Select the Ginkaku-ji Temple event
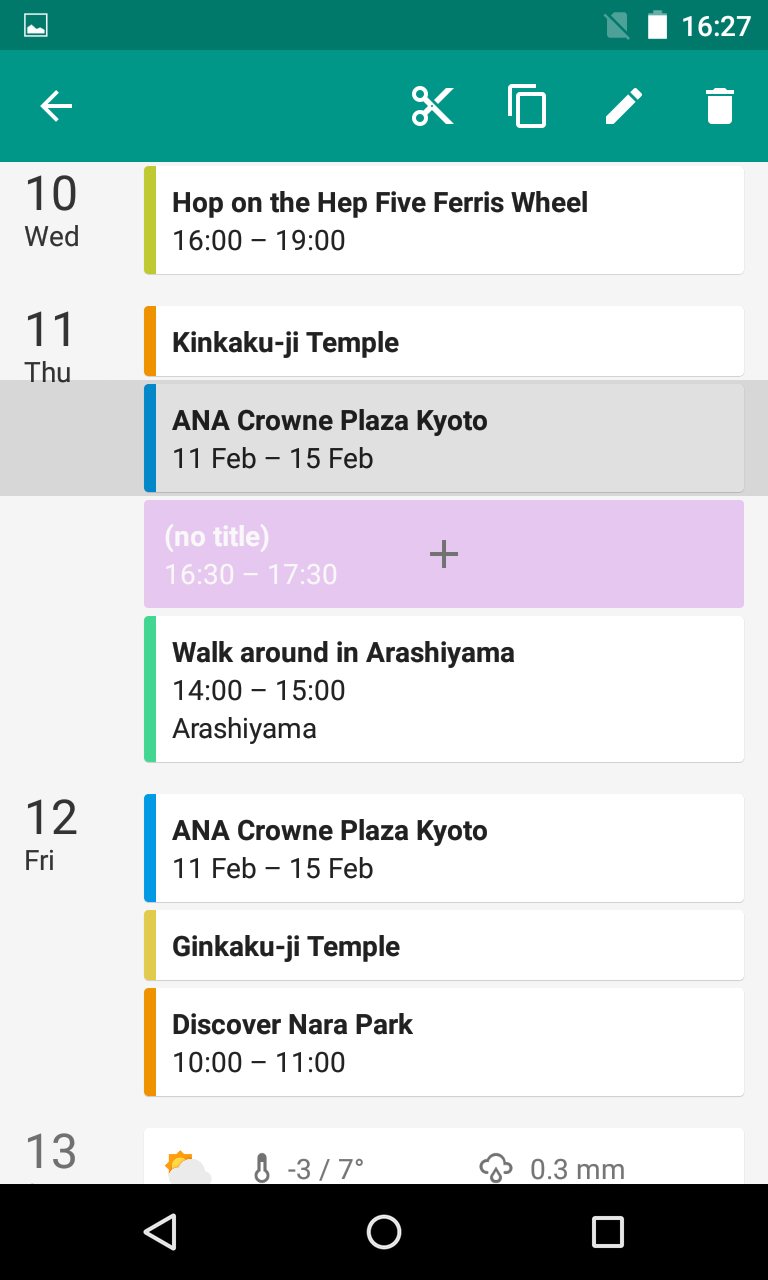The image size is (768, 1280). click(444, 946)
